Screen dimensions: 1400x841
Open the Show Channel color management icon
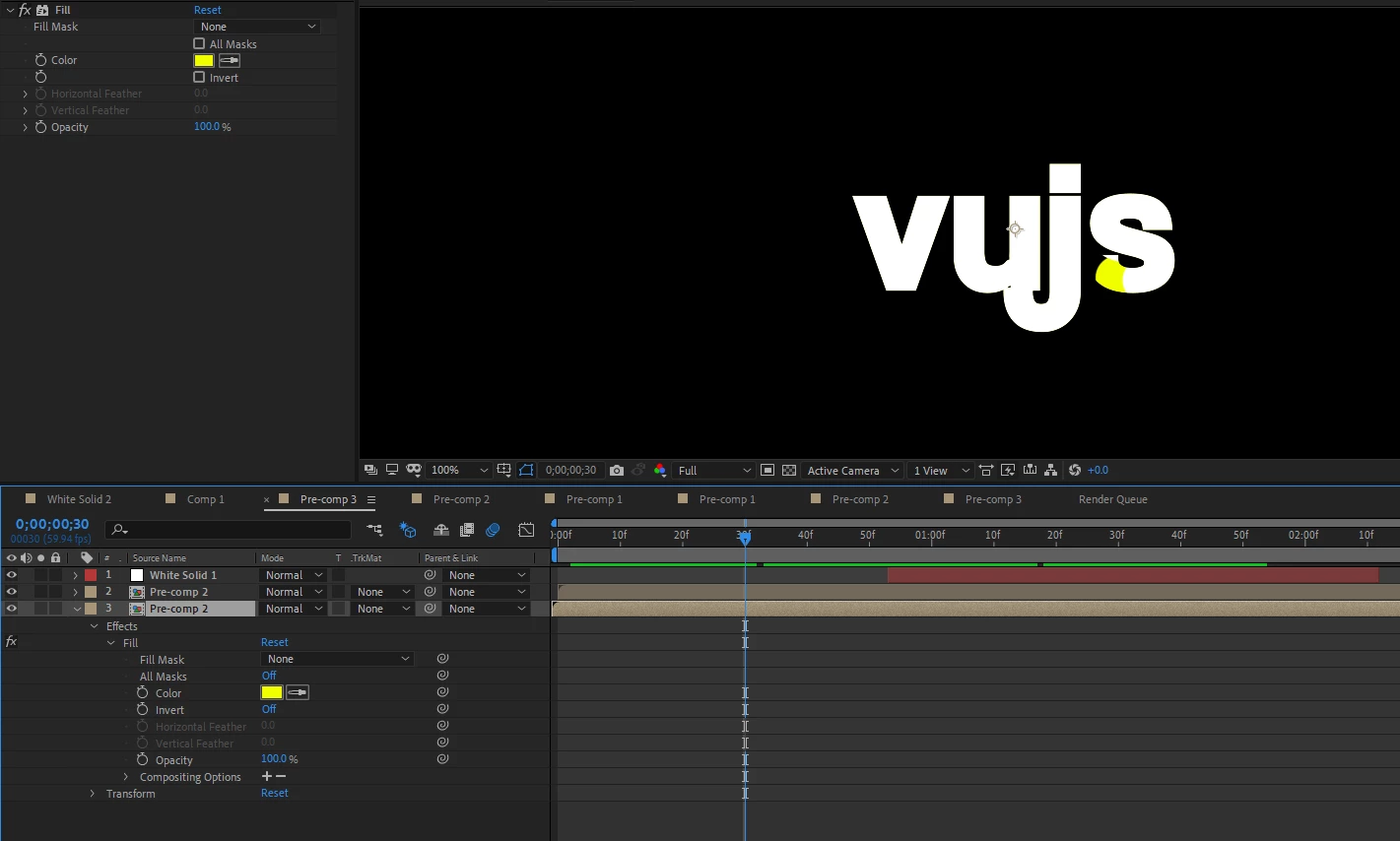660,470
